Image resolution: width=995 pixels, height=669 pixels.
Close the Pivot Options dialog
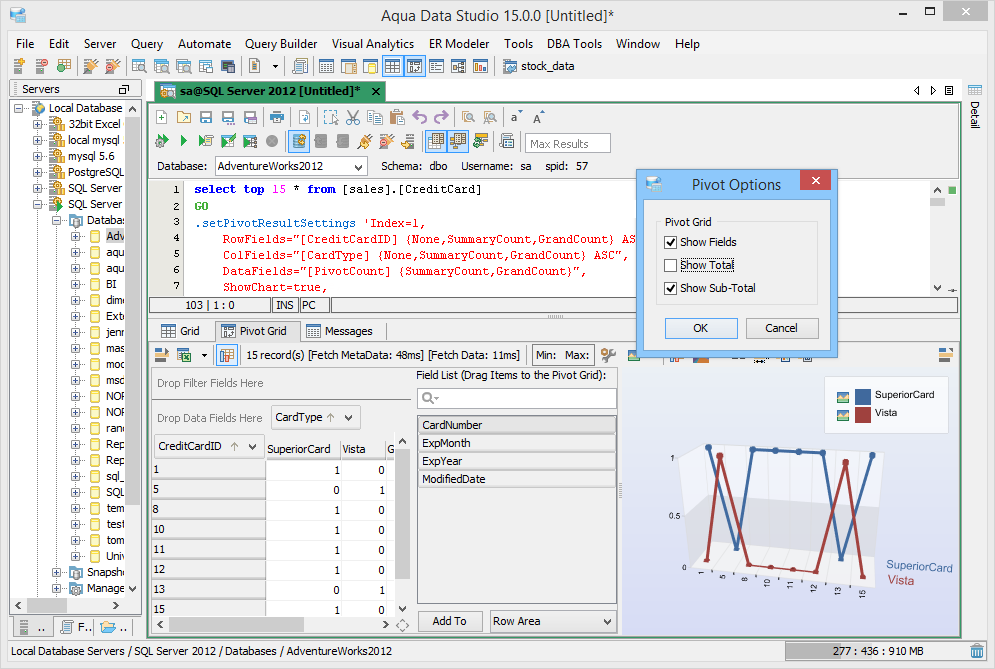815,180
